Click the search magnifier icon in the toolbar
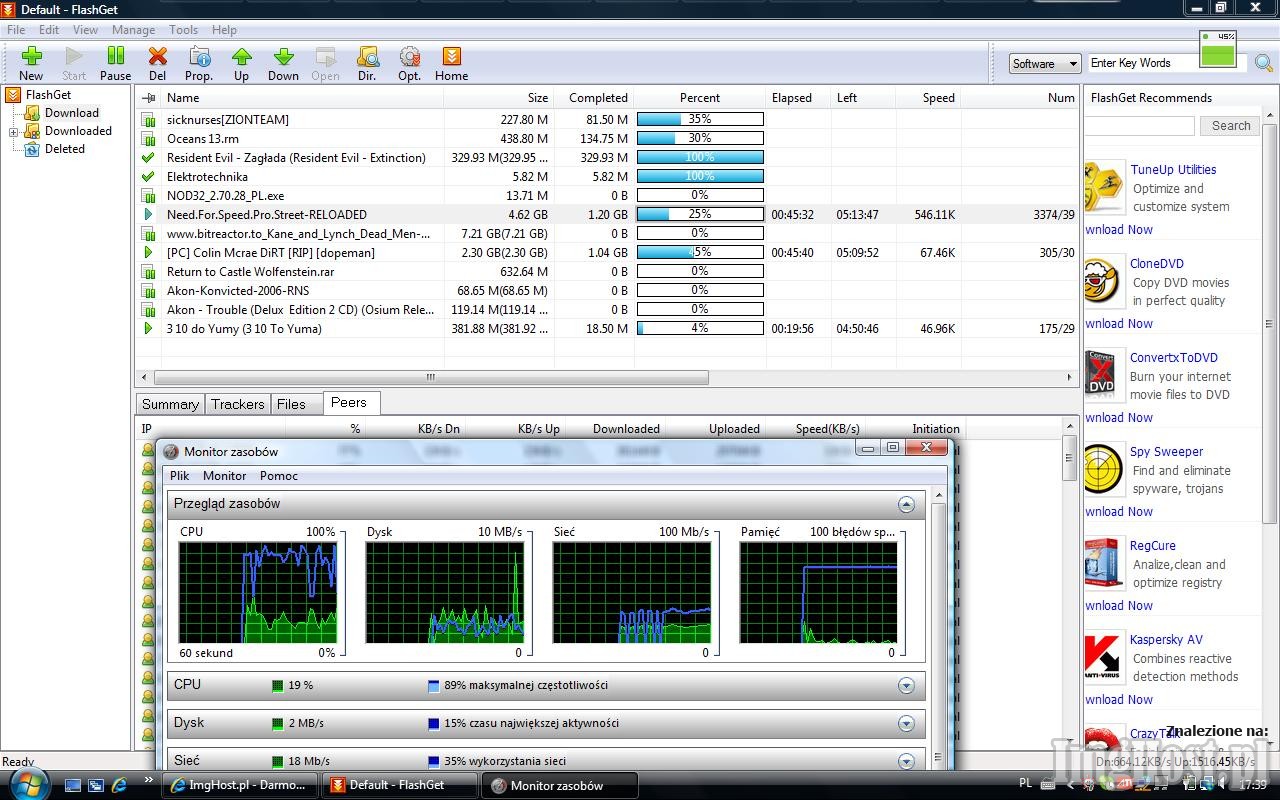The height and width of the screenshot is (800, 1280). click(x=1264, y=64)
